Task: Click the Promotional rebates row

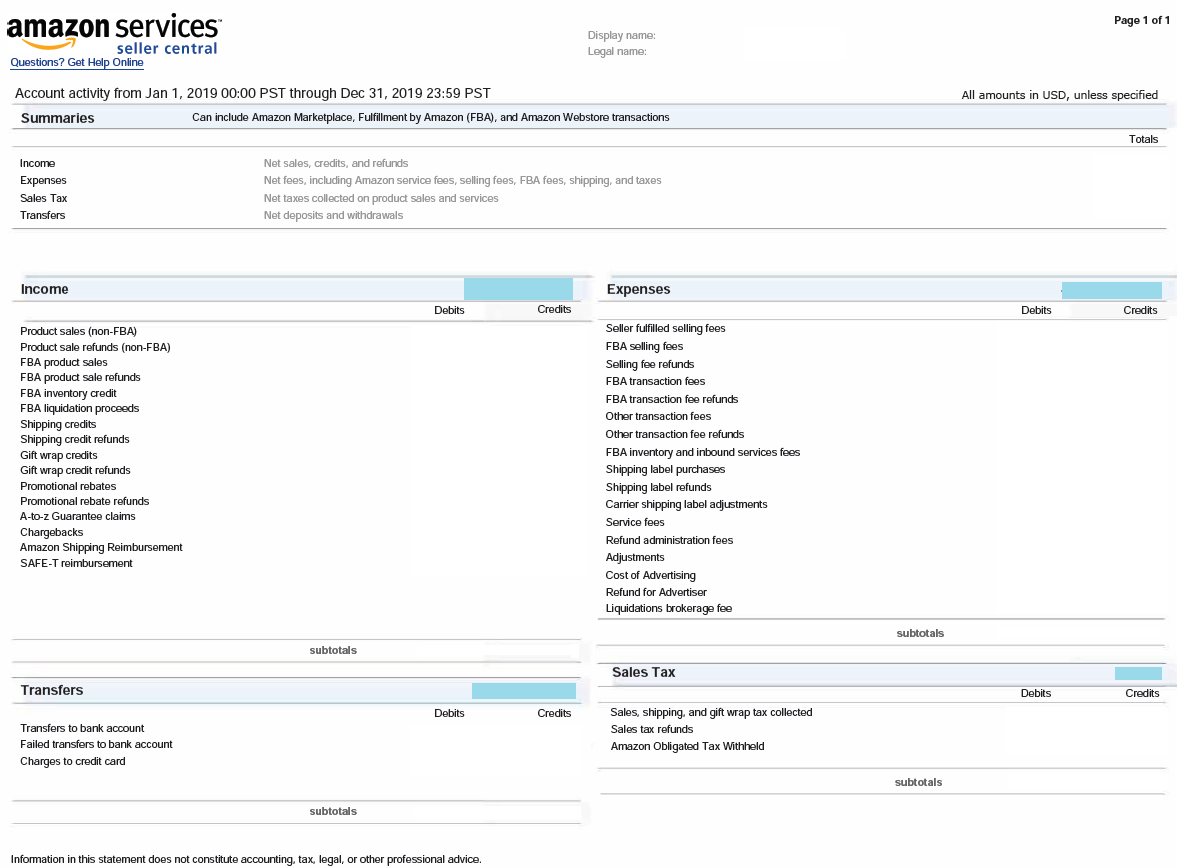Action: 68,486
